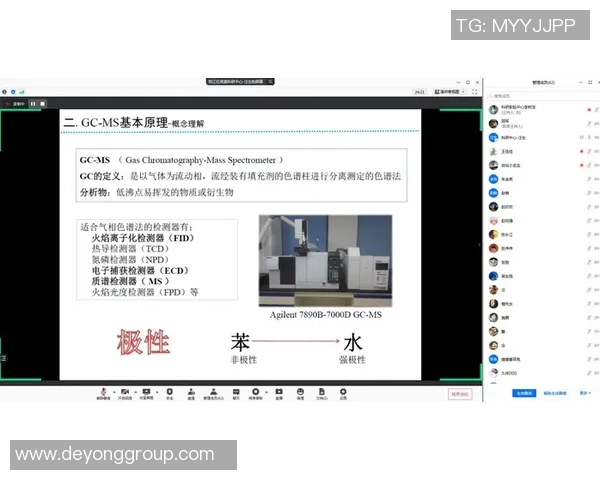
Task: Open the settings gear in meeting toolbar
Action: [343, 393]
